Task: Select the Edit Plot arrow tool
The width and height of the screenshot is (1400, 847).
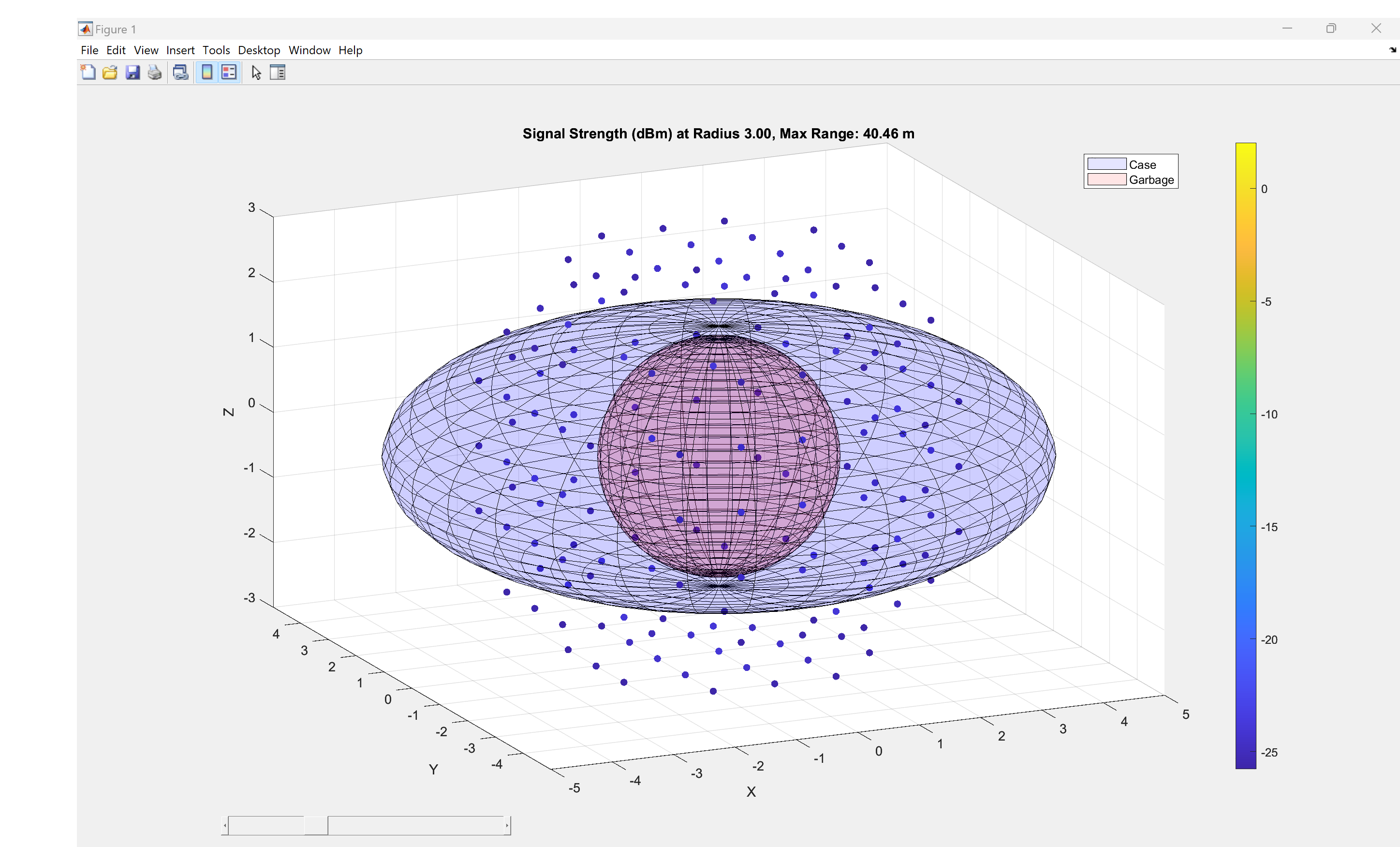Action: [x=256, y=73]
